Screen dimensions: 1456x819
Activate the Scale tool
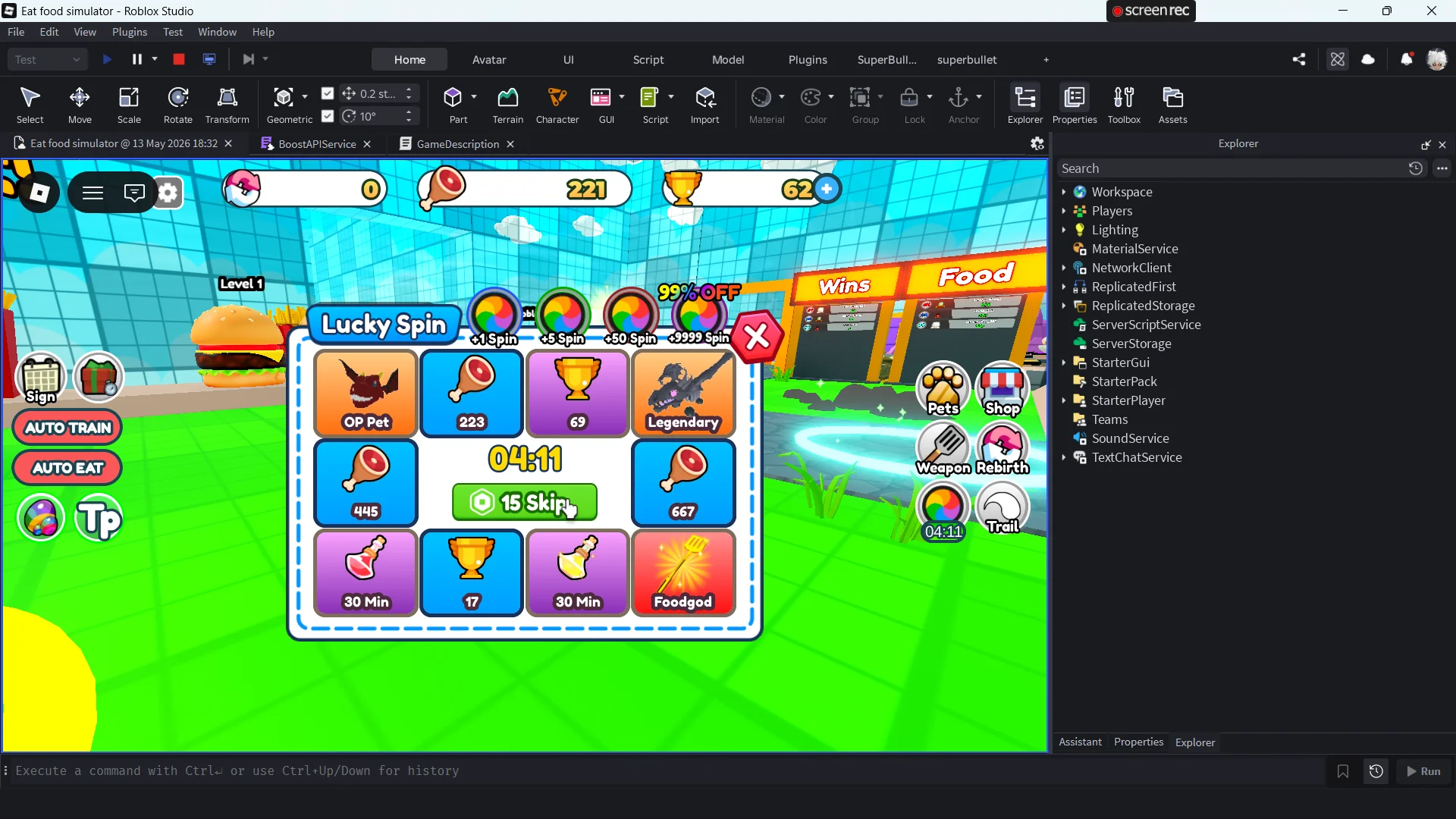129,105
